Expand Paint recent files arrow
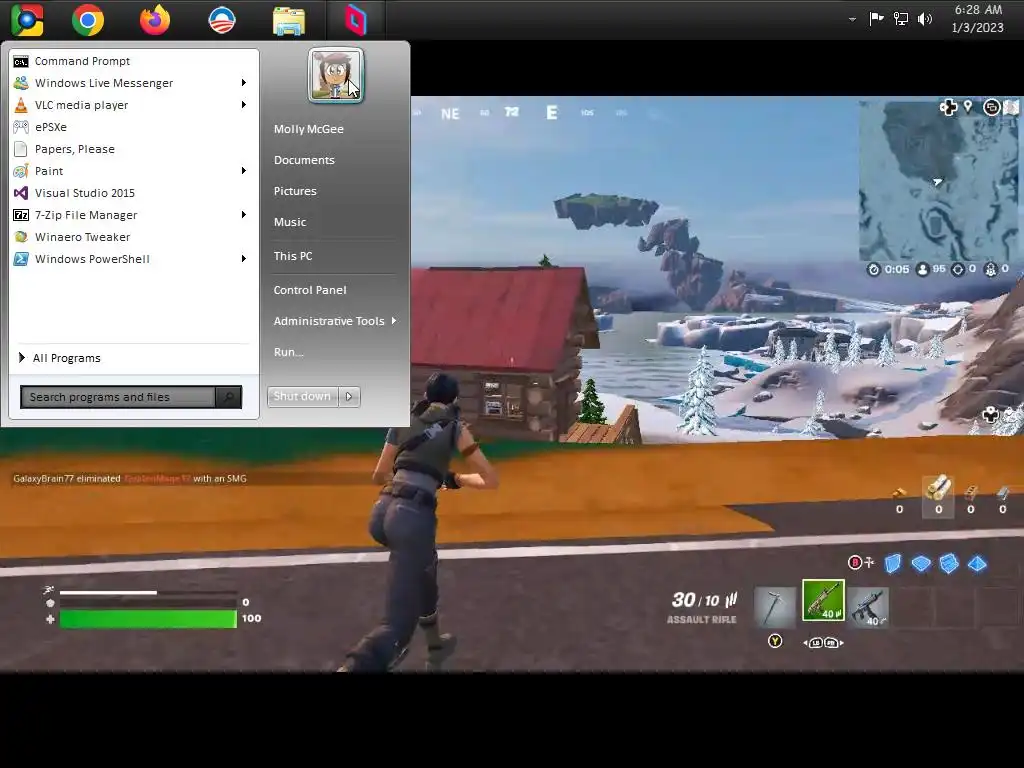Screen dimensions: 1024x768 coord(244,171)
